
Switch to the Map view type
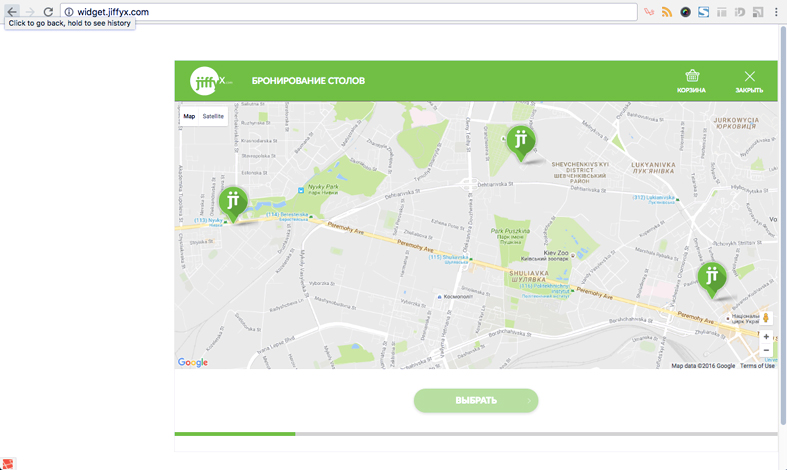tap(189, 117)
